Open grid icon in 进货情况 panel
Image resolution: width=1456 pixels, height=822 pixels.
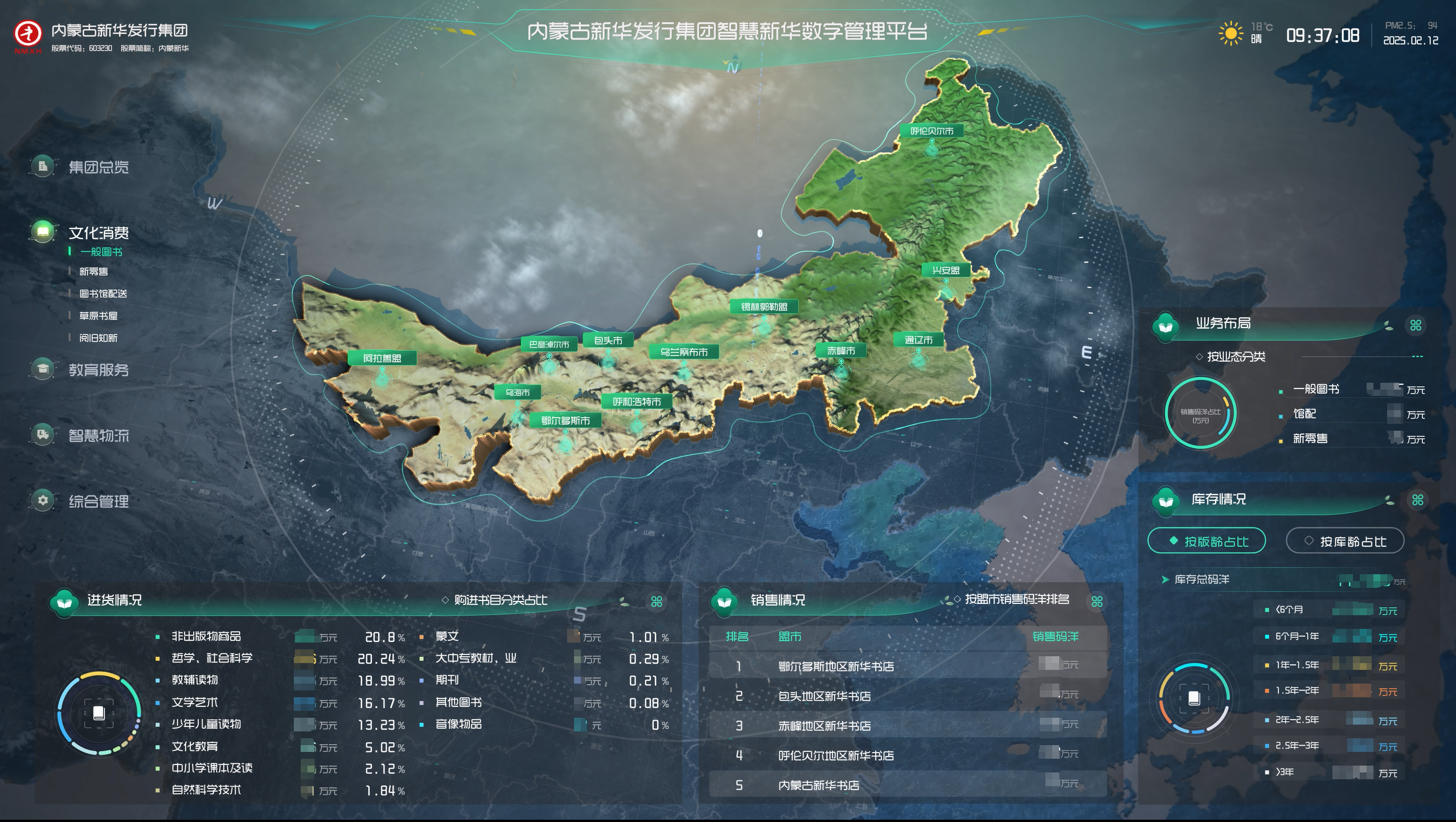[657, 602]
